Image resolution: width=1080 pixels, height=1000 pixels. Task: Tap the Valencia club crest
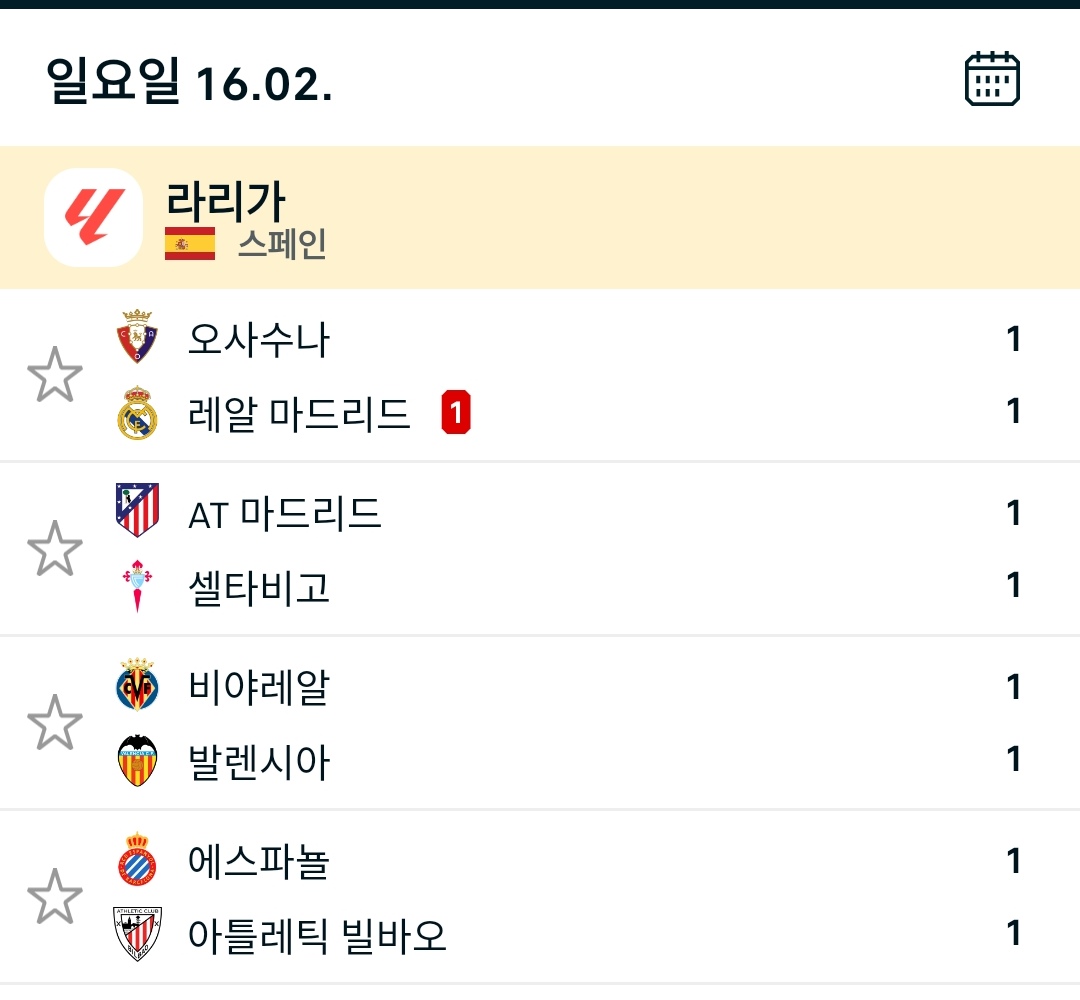[x=137, y=760]
